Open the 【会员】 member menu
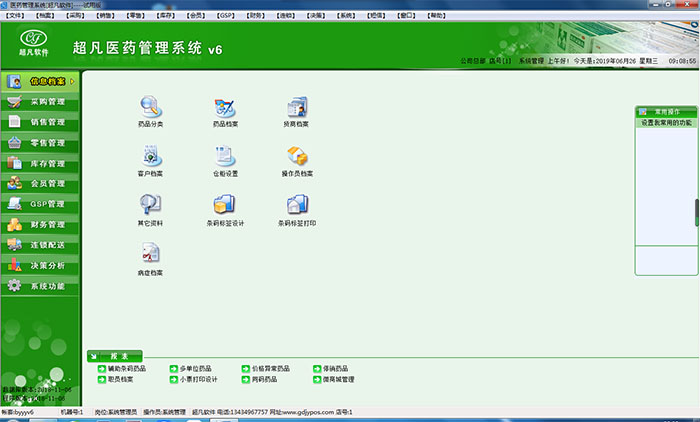 (196, 16)
